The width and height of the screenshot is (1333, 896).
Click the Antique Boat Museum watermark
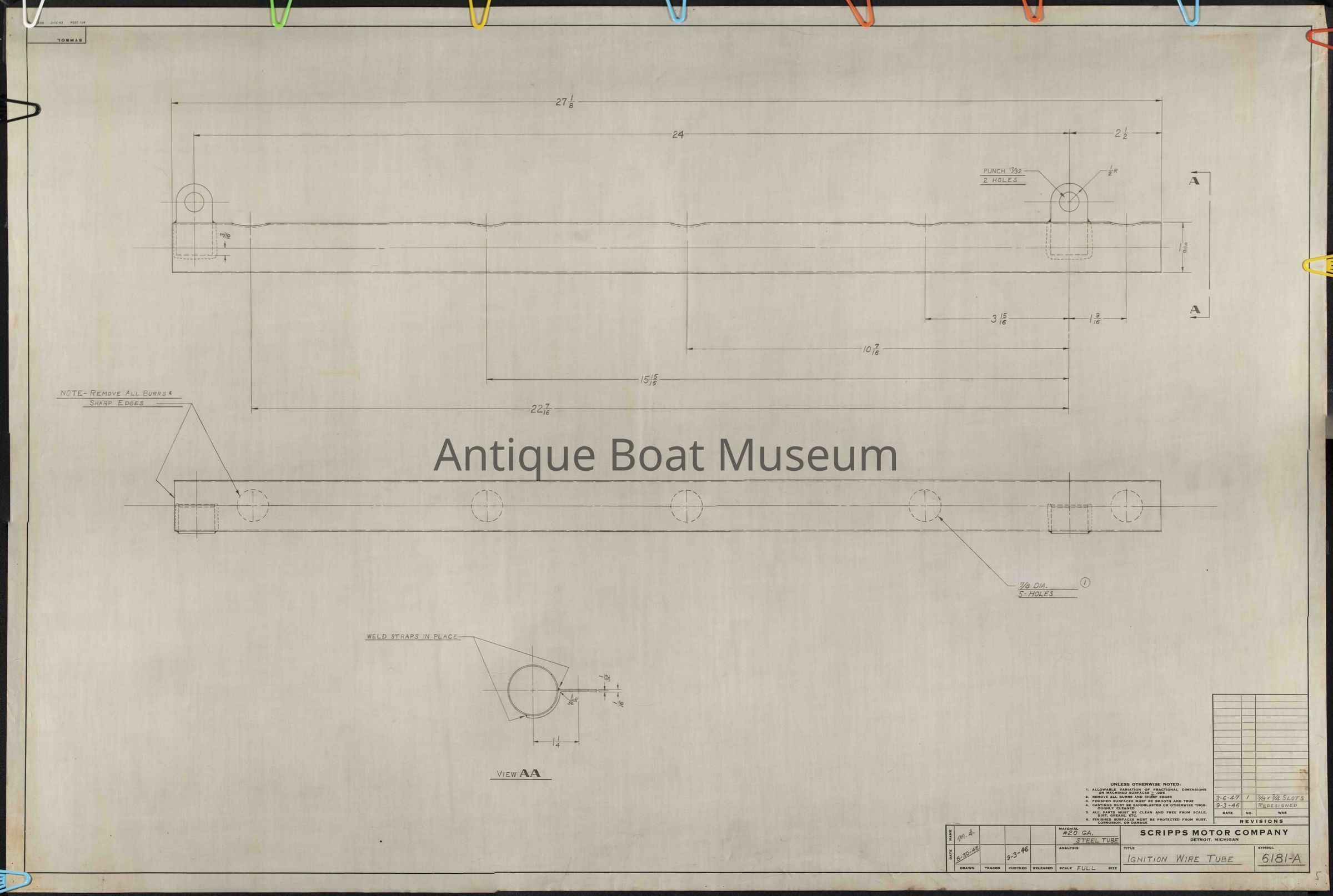[665, 455]
